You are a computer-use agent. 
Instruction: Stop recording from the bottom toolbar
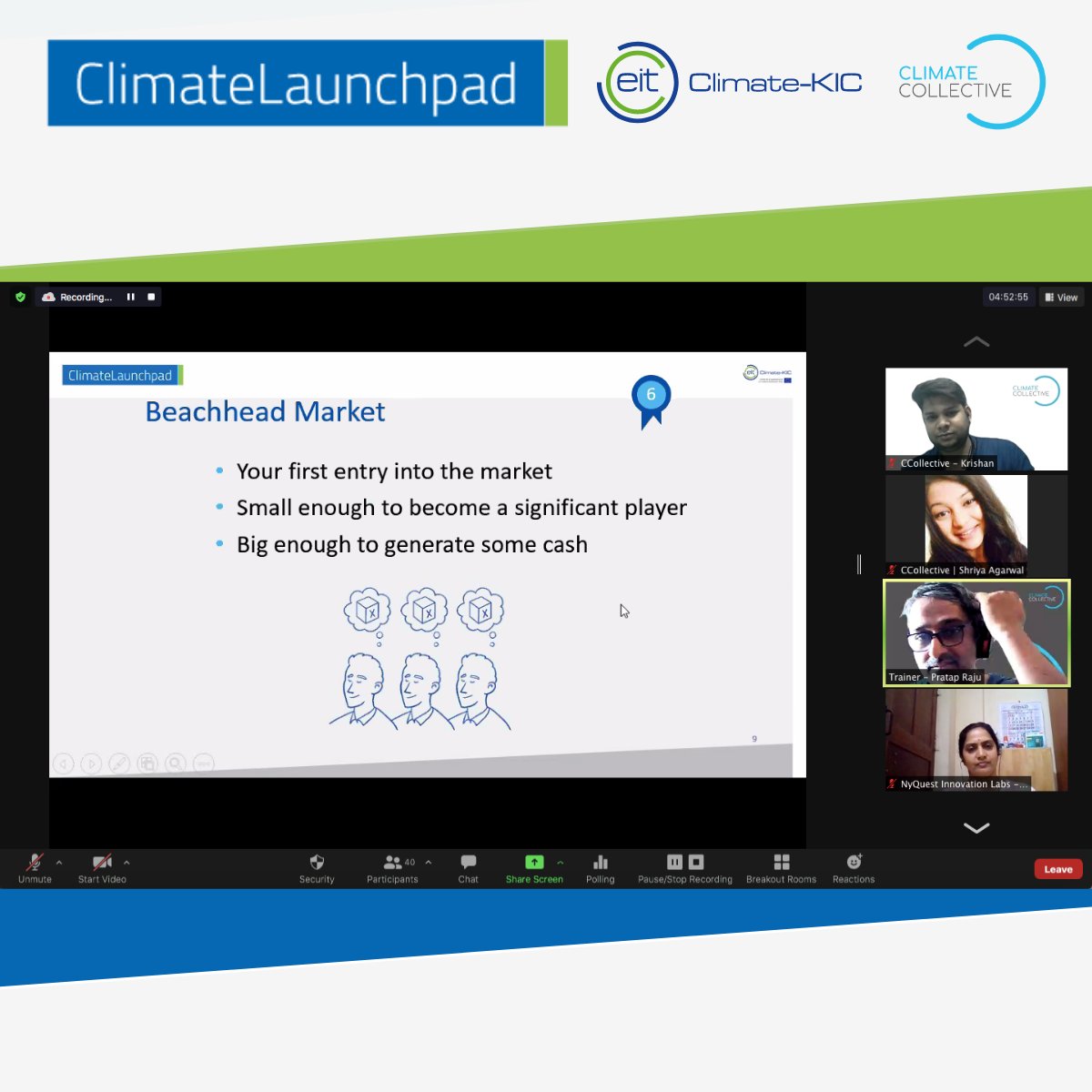(x=696, y=862)
